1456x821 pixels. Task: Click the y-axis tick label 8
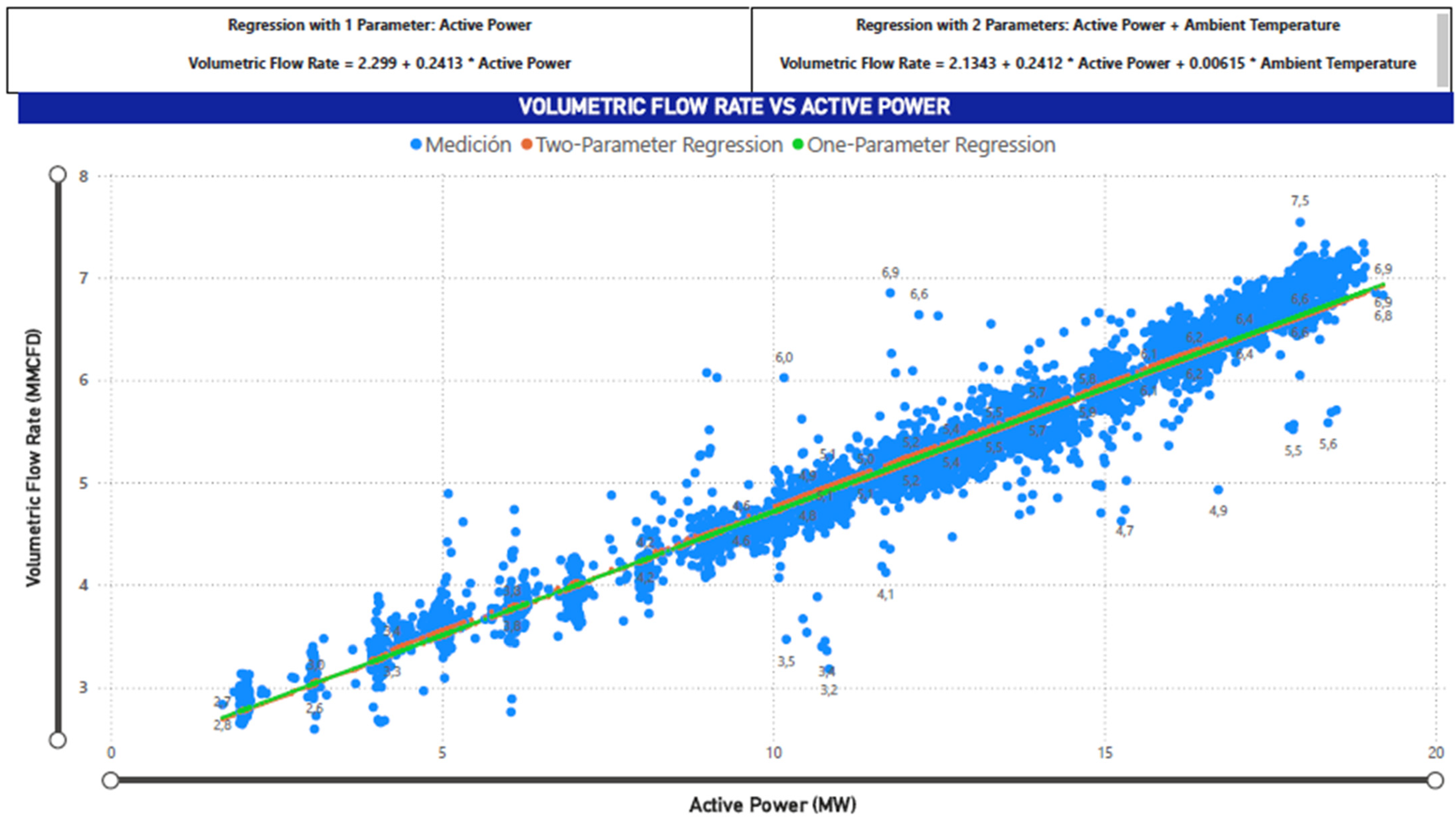[84, 177]
